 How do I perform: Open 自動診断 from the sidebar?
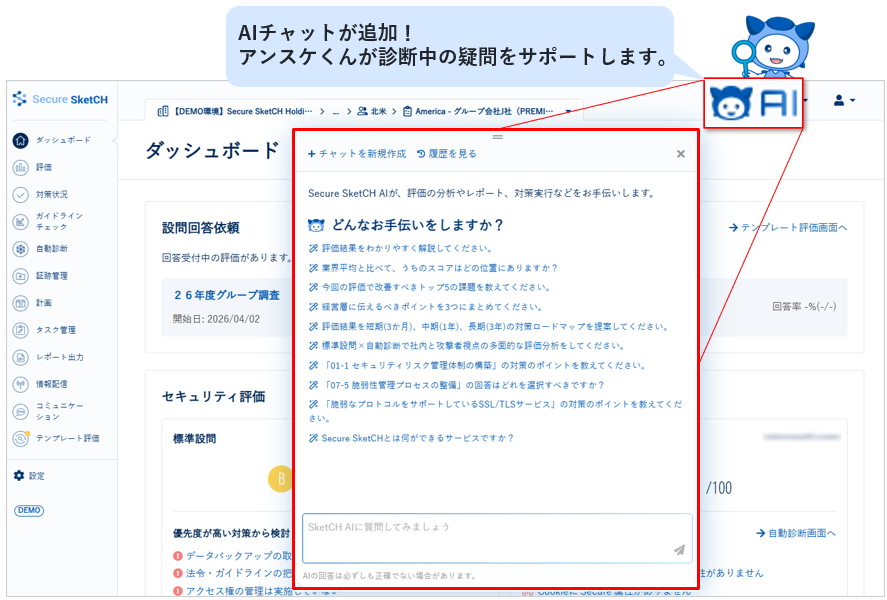tap(21, 248)
